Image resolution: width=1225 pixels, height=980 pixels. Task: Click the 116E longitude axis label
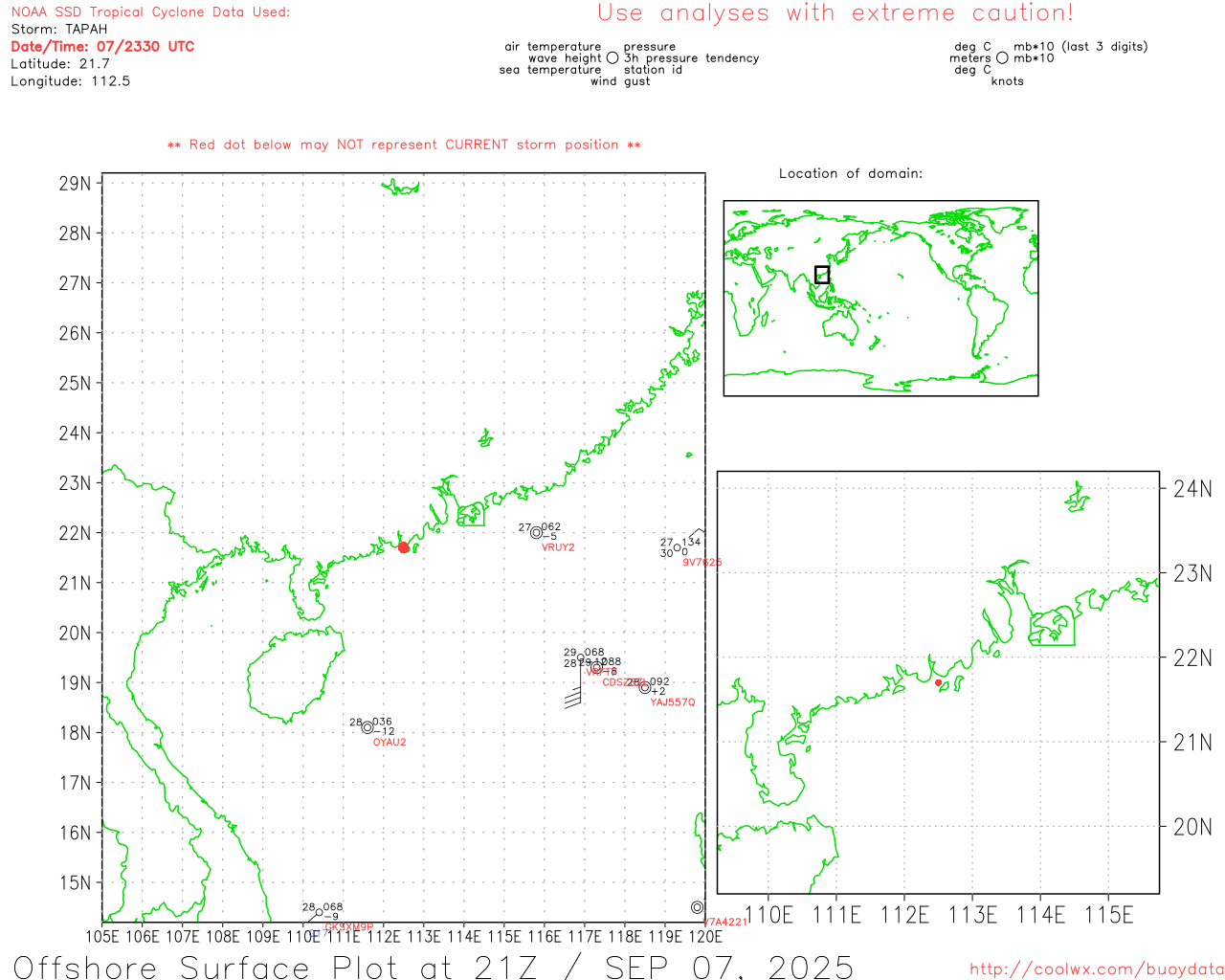(x=545, y=936)
